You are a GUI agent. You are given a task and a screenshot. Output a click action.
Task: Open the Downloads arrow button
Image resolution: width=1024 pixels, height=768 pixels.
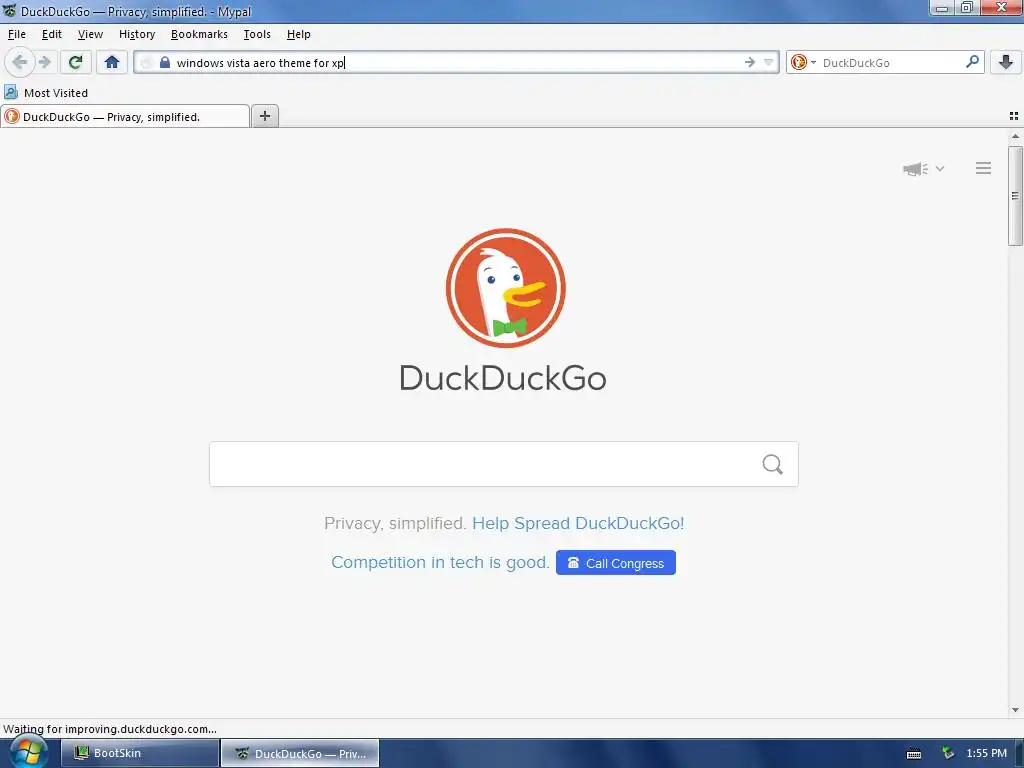tap(1006, 62)
